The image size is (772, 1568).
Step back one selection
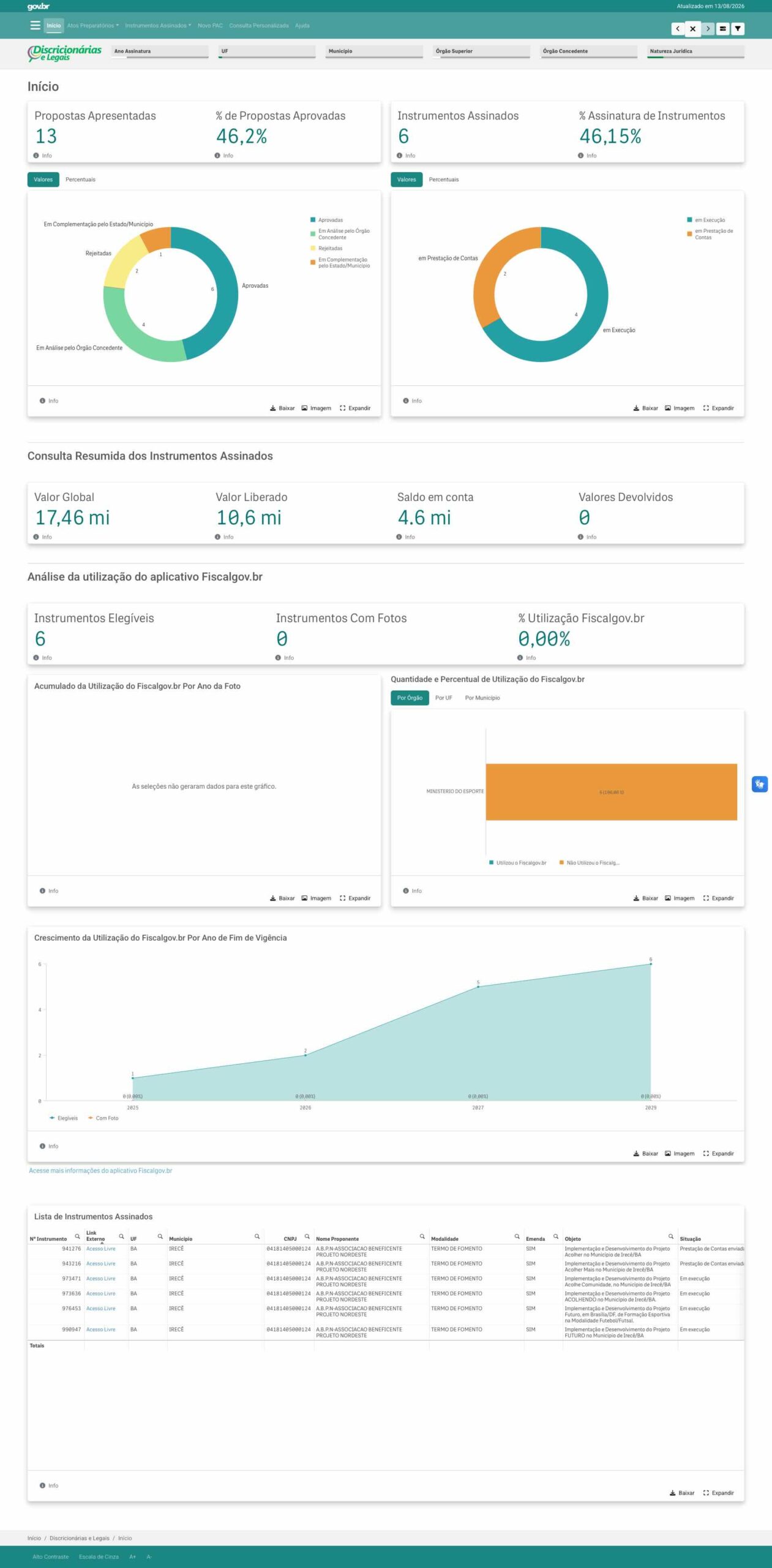[x=678, y=29]
